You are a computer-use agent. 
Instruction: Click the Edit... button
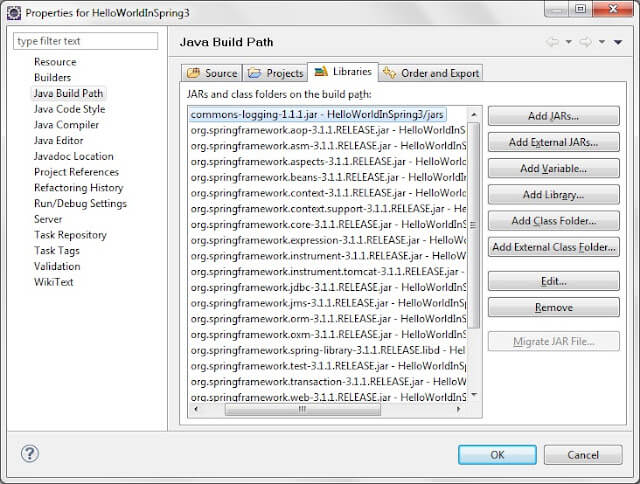[553, 281]
